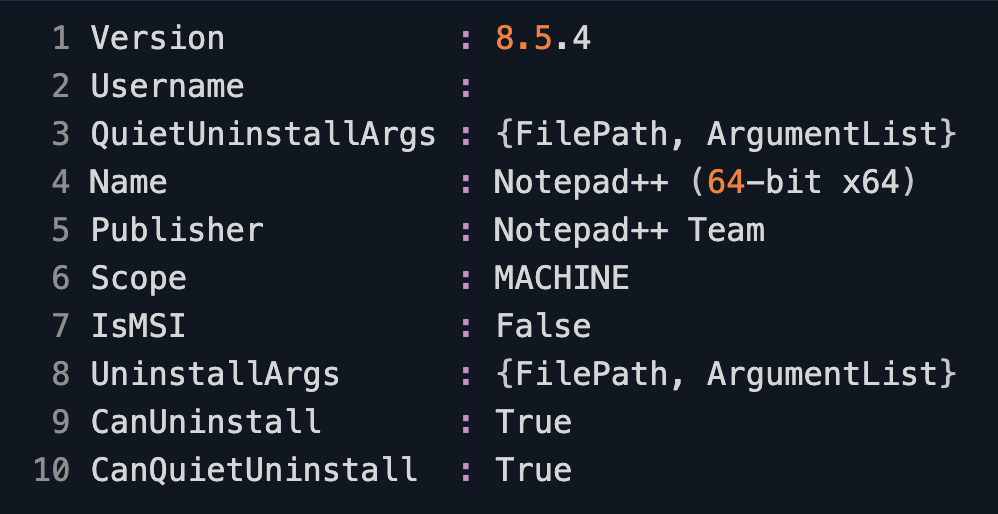Click the False value beside IsMSI
This screenshot has height=514, width=998.
tap(543, 326)
